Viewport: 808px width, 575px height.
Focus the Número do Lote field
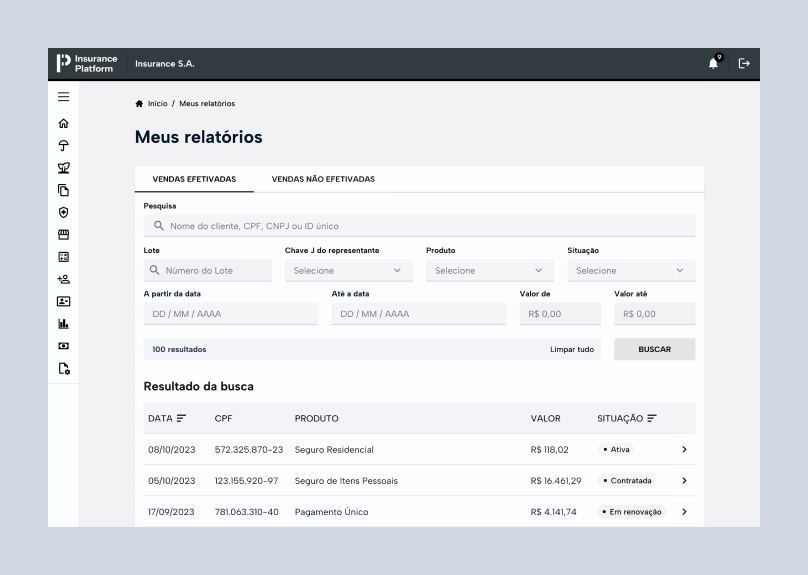[x=208, y=270]
